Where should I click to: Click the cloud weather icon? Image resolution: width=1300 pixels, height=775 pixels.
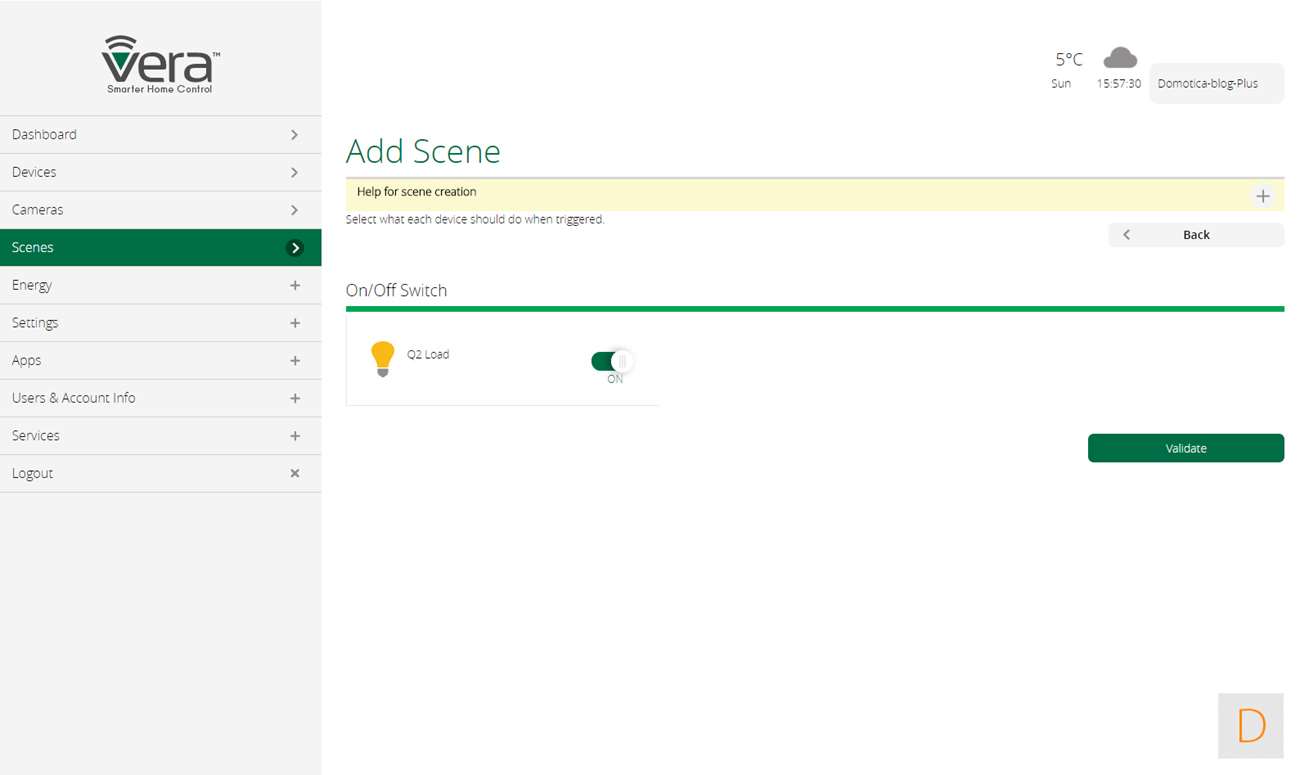[x=1119, y=58]
